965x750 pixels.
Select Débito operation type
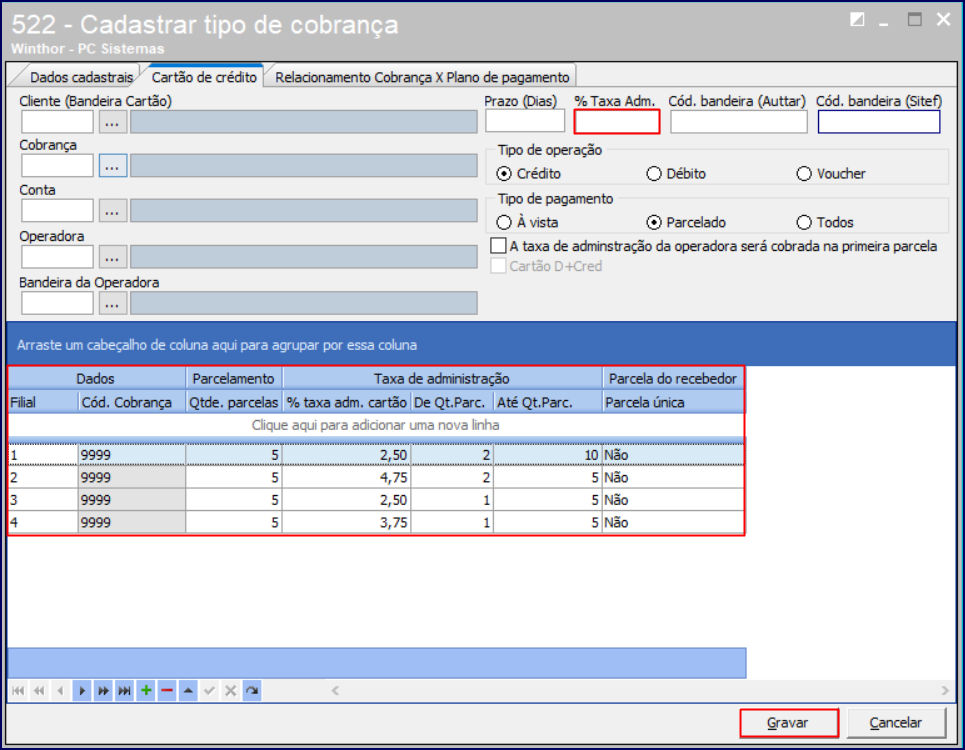click(654, 174)
